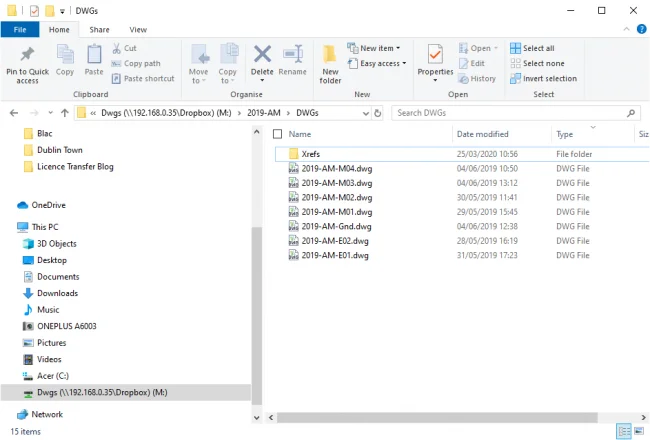Open the Easy access dropdown
The width and height of the screenshot is (650, 440).
pyautogui.click(x=378, y=63)
